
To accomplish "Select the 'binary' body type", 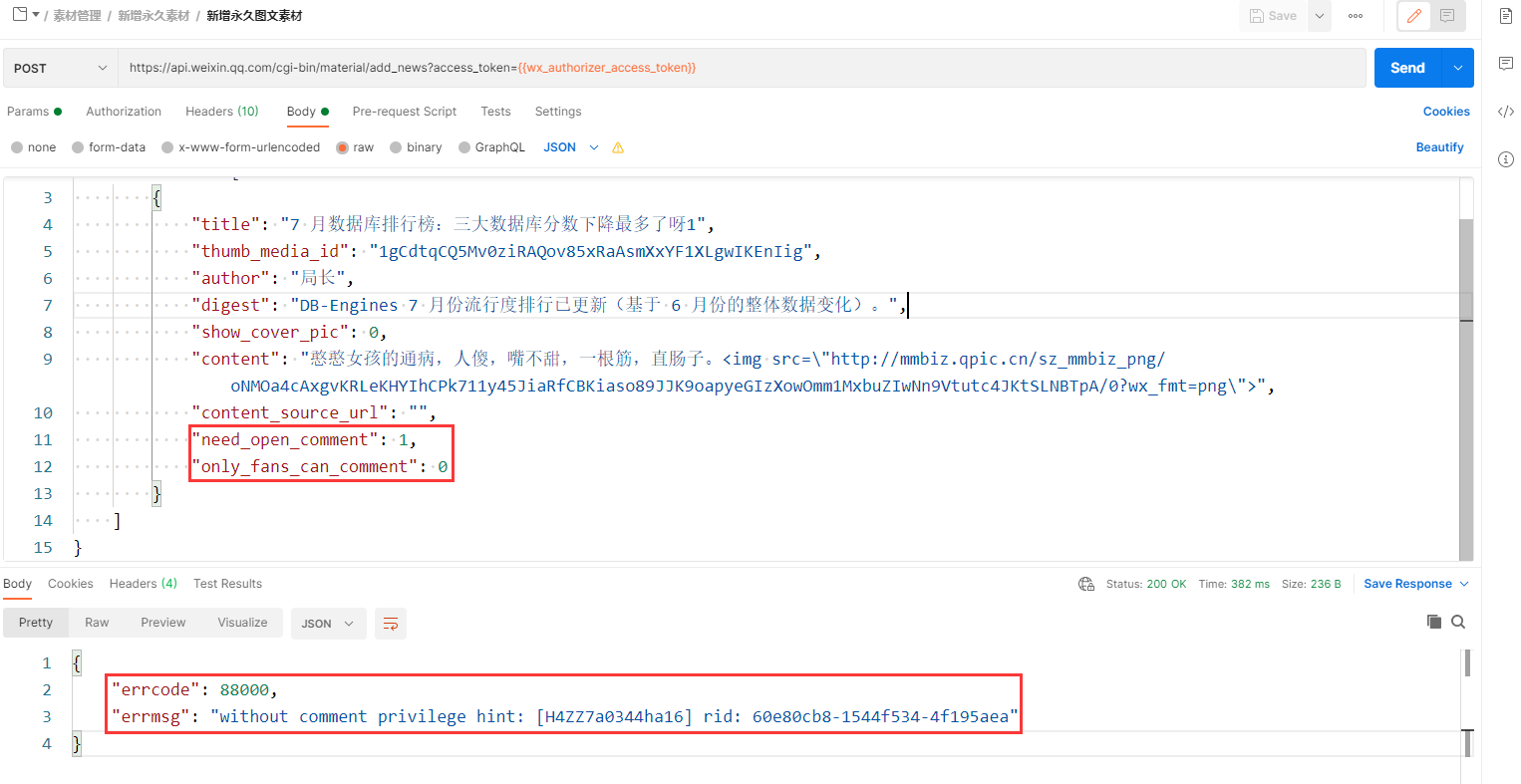I will click(x=417, y=147).
